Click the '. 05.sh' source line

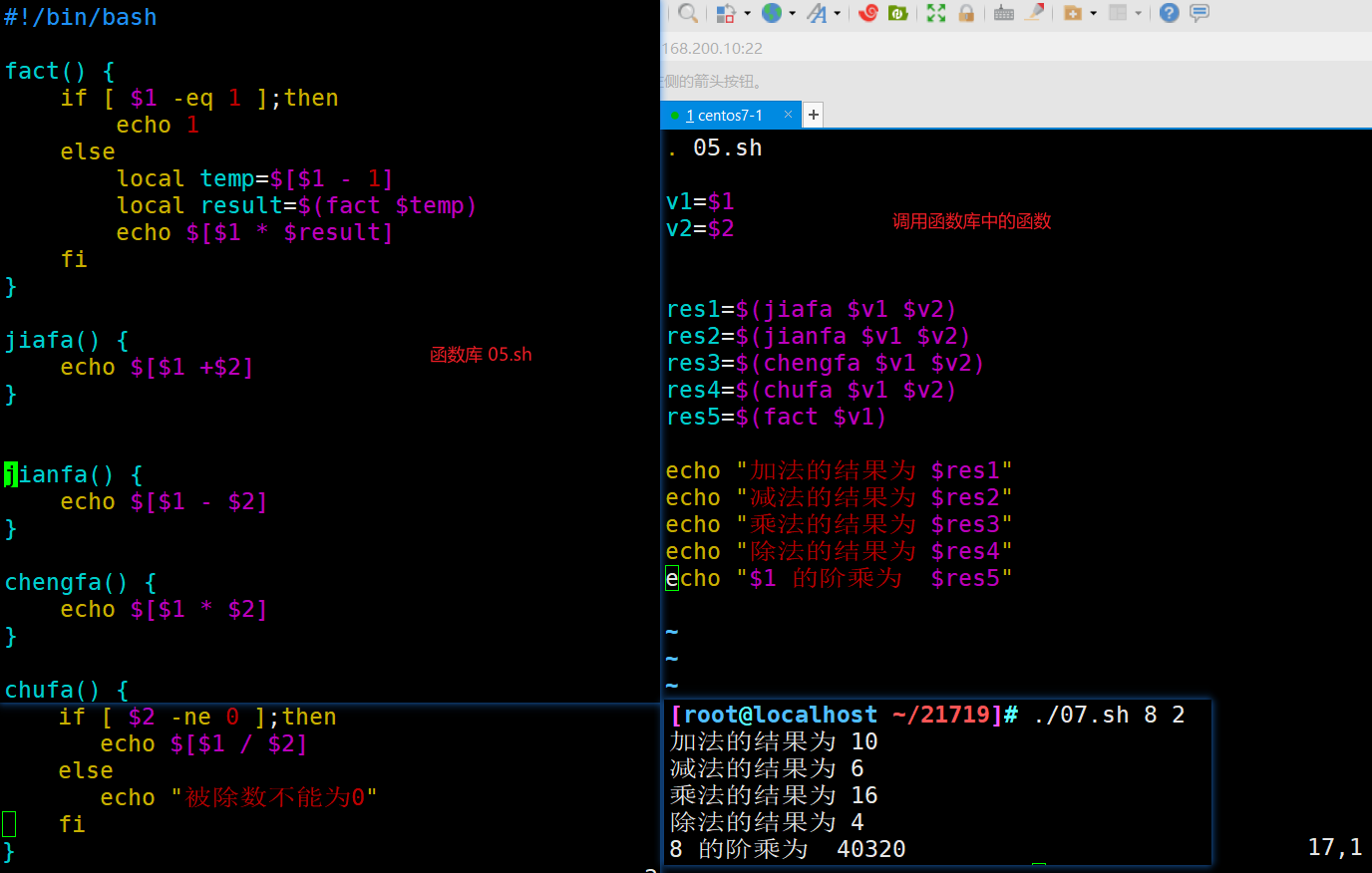click(715, 147)
